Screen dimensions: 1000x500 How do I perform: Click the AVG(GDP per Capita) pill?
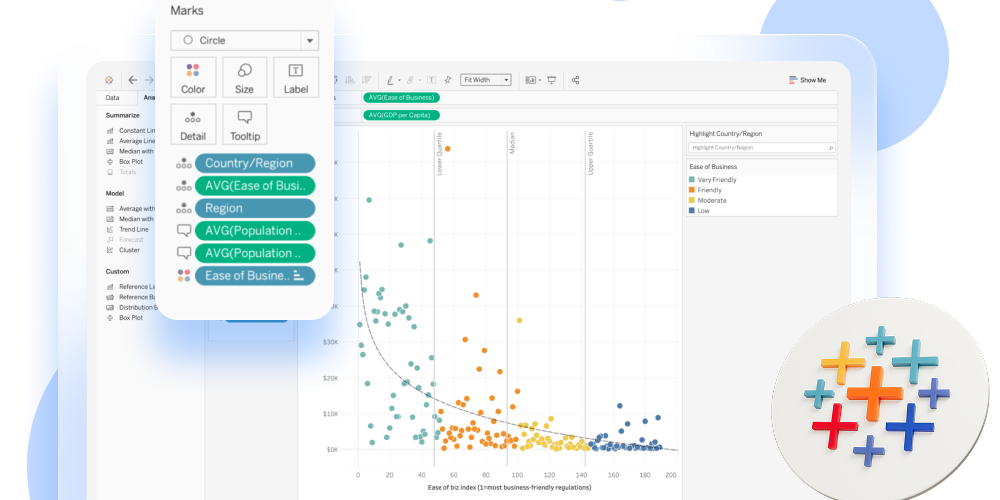coord(401,115)
